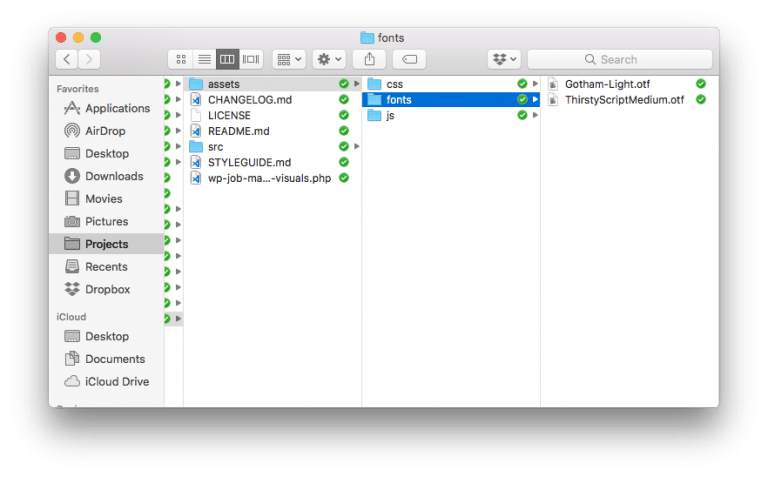
Task: Select the css folder
Action: pos(394,84)
